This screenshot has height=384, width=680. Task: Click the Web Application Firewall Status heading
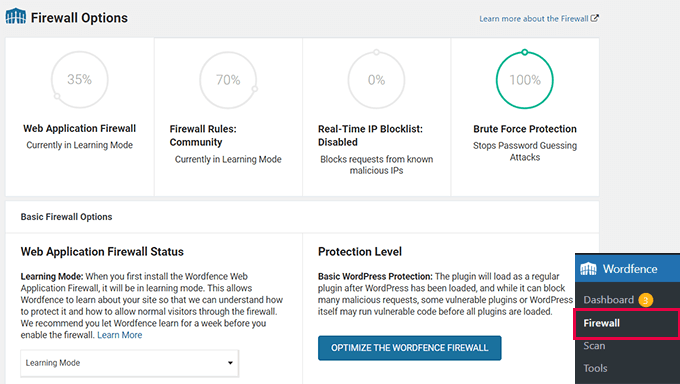[102, 252]
